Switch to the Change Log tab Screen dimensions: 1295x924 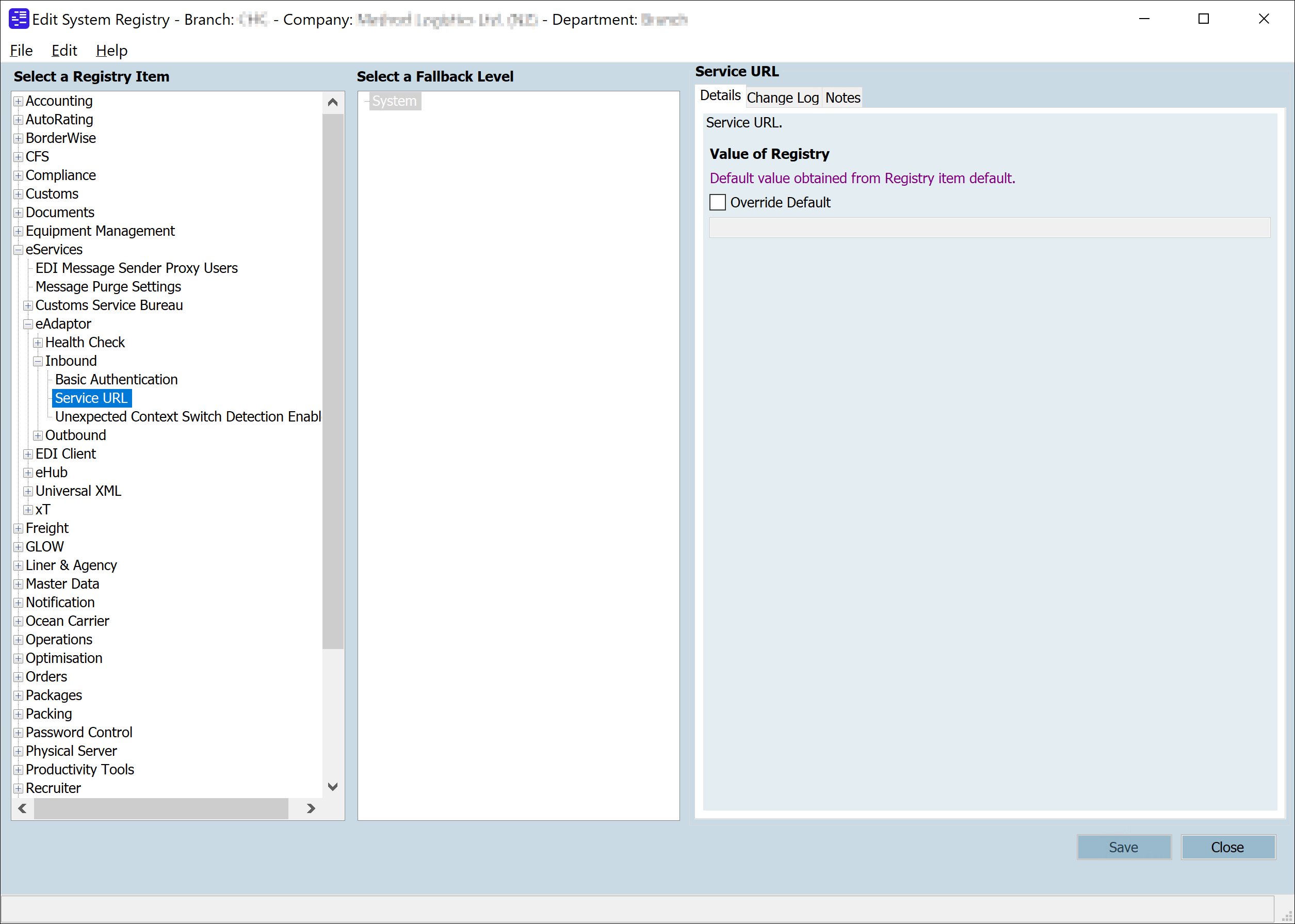pos(782,98)
